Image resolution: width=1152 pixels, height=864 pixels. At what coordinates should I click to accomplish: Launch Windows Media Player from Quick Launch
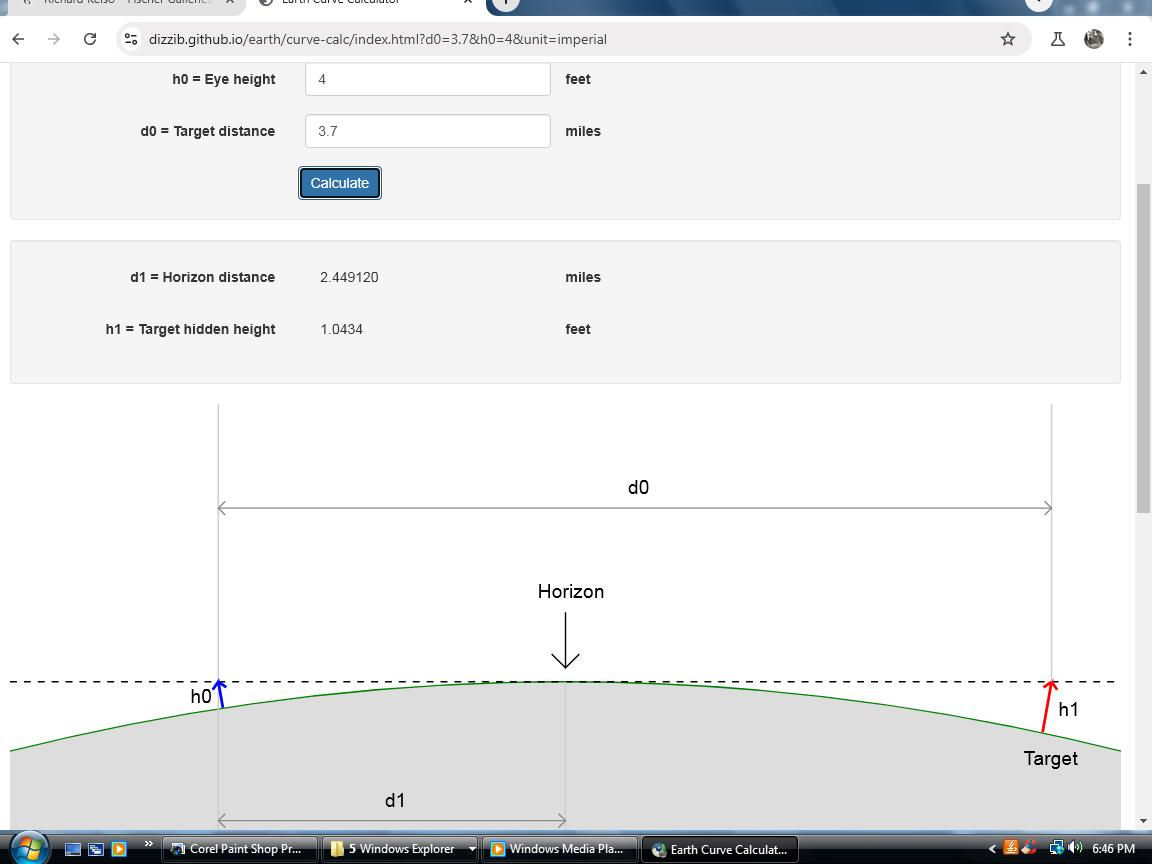[x=118, y=849]
